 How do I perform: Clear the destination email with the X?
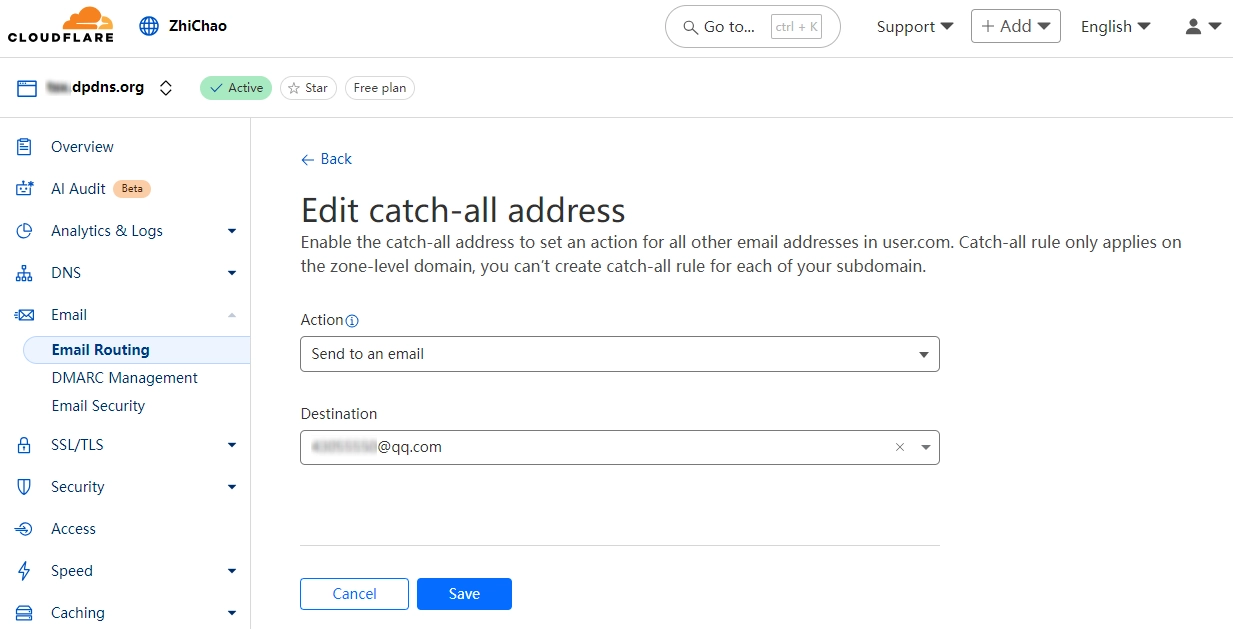pos(899,447)
